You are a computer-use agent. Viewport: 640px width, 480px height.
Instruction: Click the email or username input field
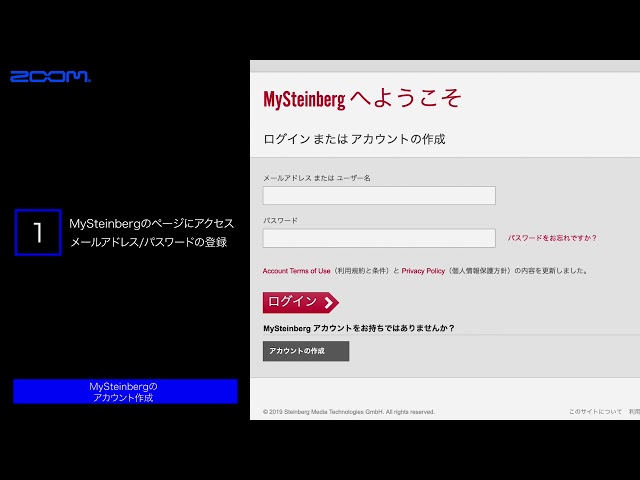point(379,196)
